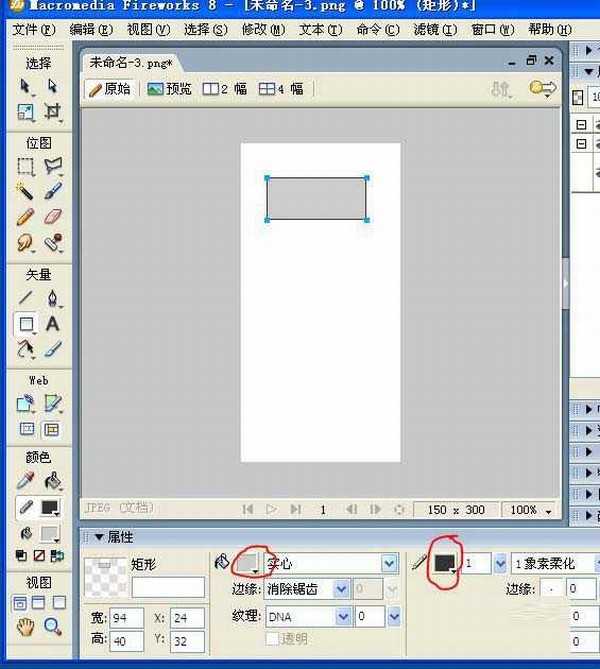Collapse the 属性 panel
The width and height of the screenshot is (600, 669).
[100, 538]
